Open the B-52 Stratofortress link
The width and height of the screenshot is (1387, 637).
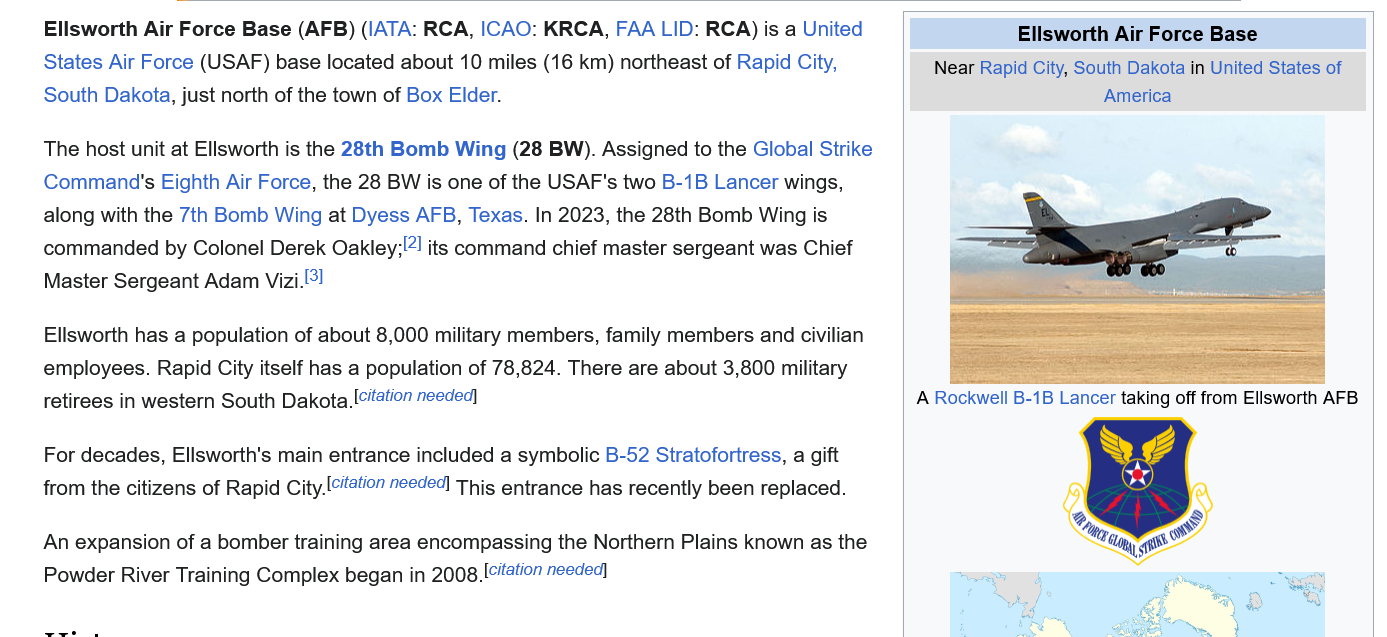[693, 455]
